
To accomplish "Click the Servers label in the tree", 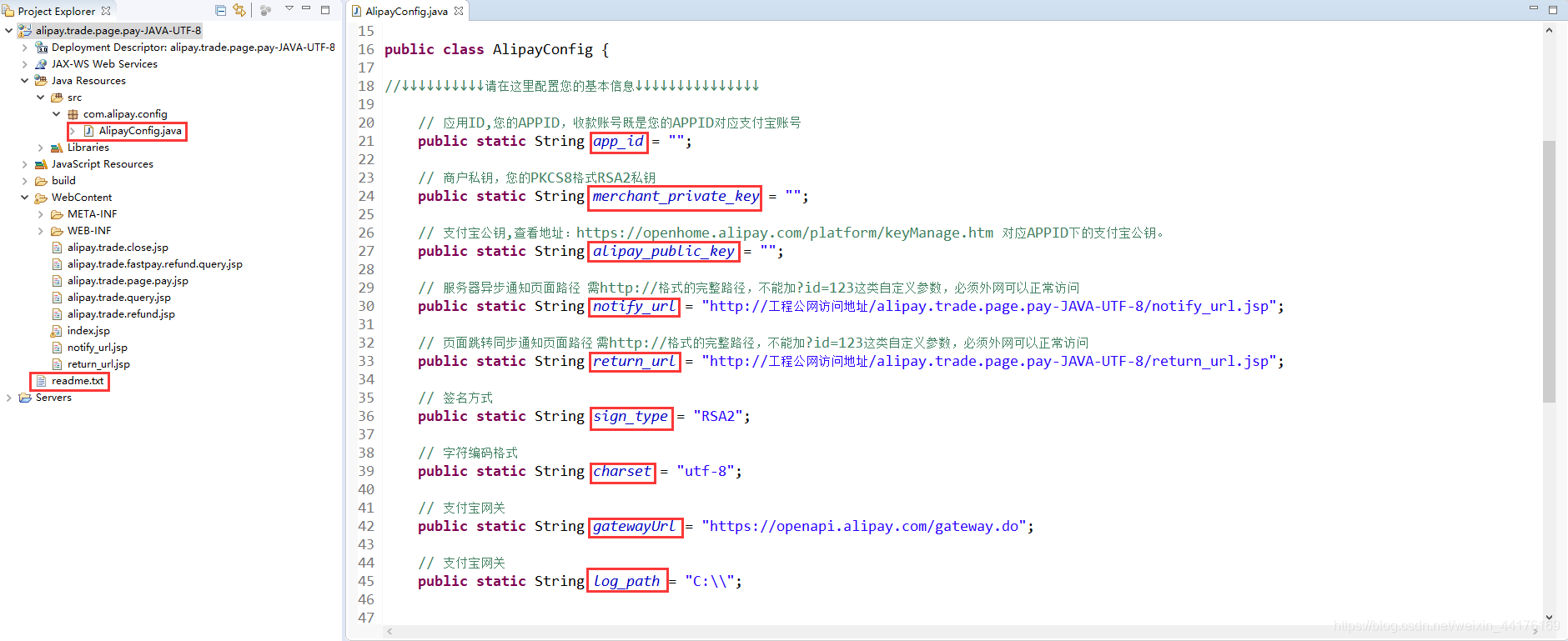I will click(53, 398).
